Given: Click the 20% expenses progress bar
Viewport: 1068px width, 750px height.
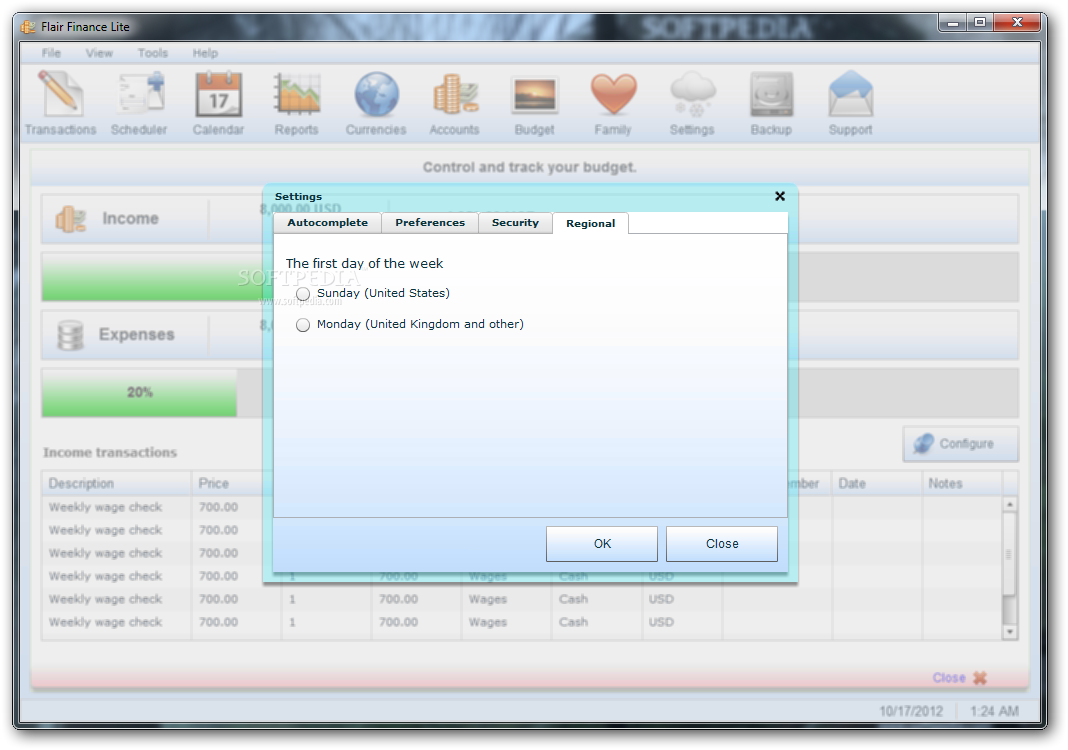Looking at the screenshot, I should pos(140,393).
